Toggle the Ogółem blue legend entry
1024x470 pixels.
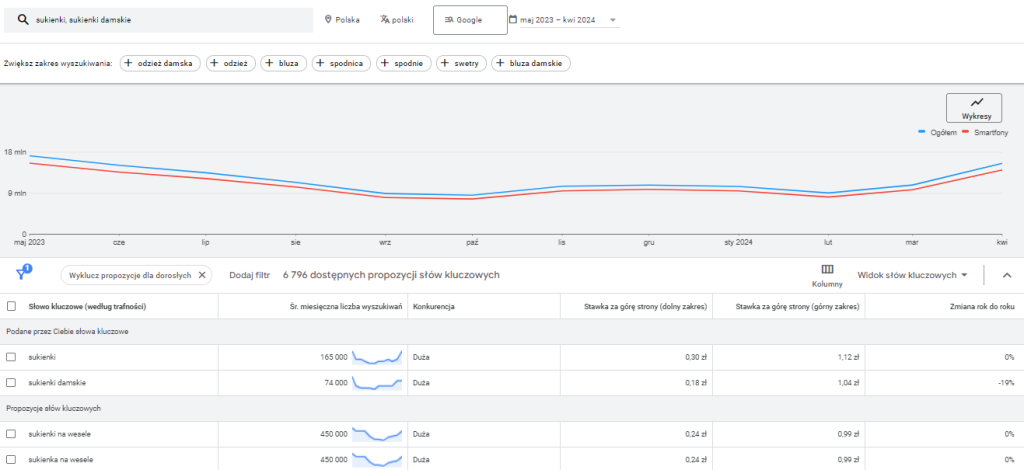[x=937, y=133]
